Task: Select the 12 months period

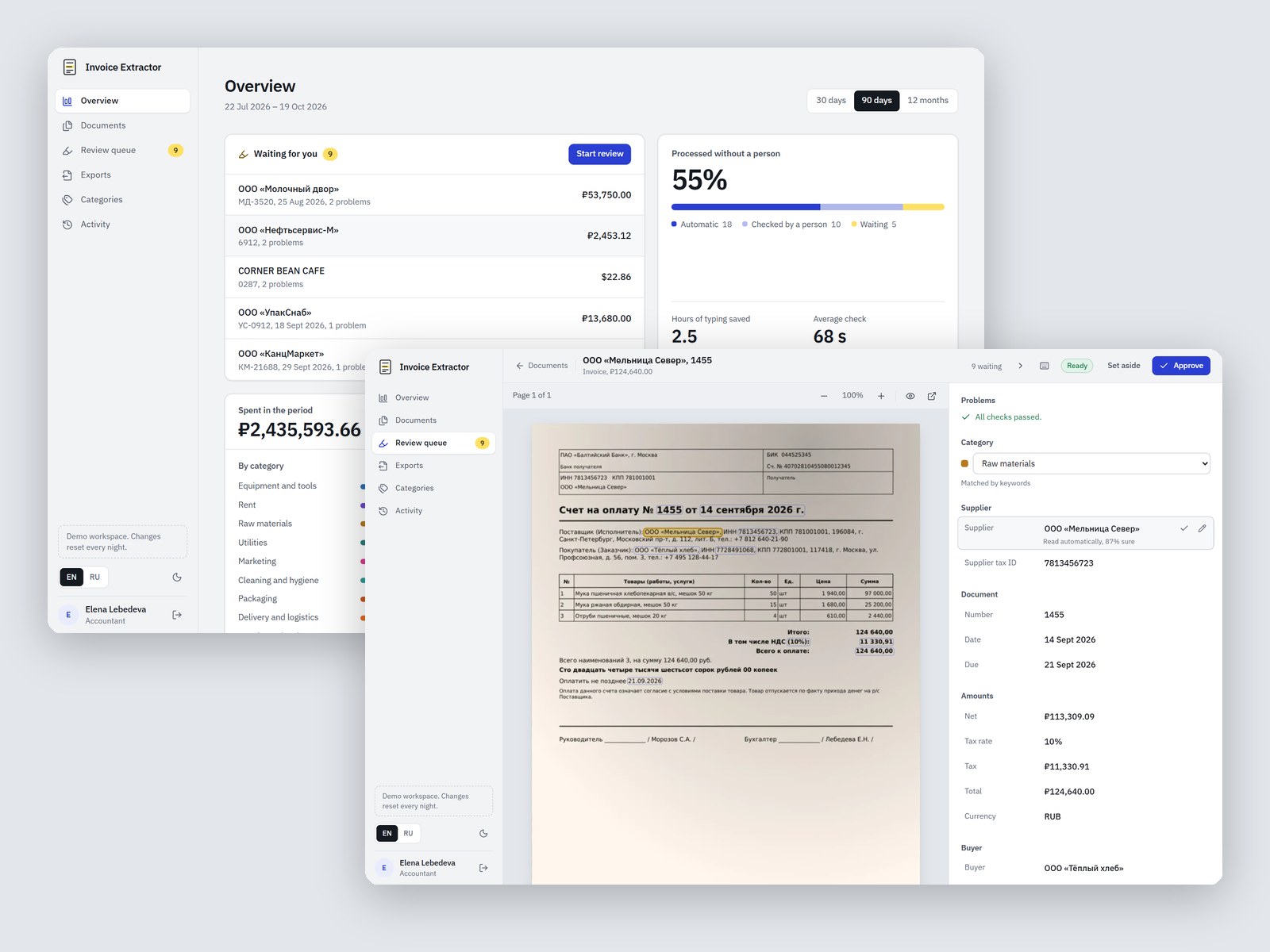Action: [928, 101]
